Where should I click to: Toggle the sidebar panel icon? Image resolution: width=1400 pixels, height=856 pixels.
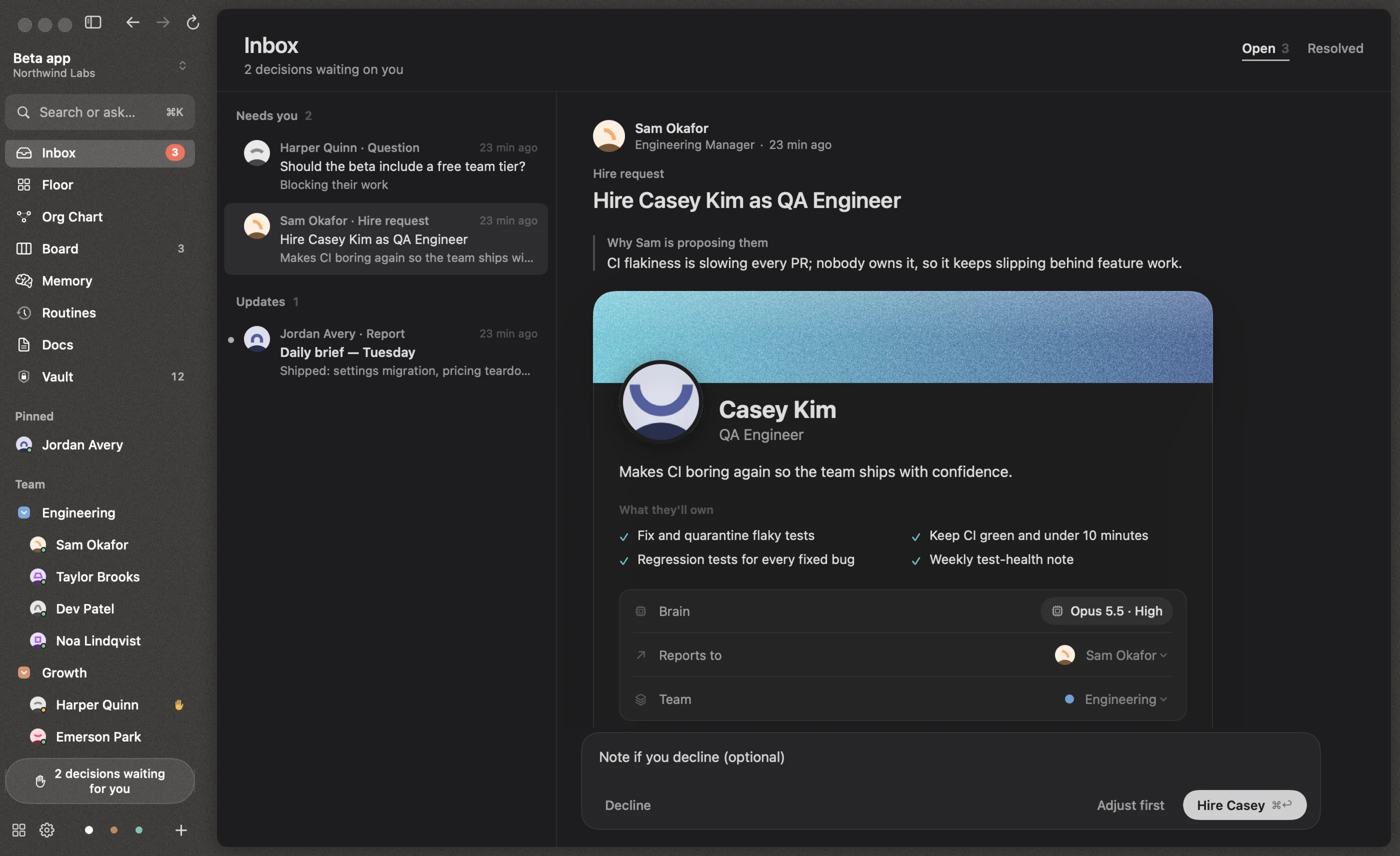(x=93, y=22)
